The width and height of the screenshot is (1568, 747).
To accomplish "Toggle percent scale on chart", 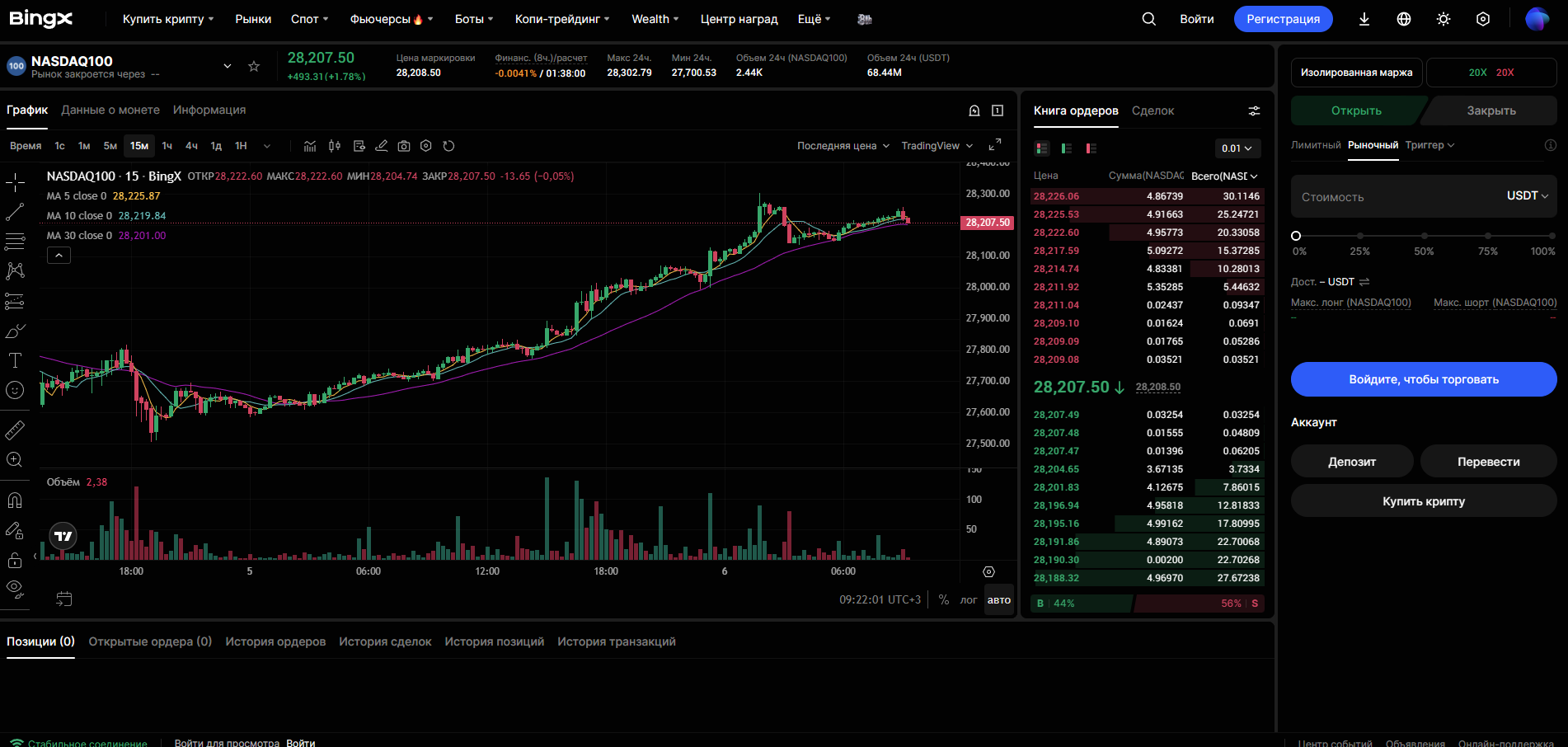I will [944, 600].
